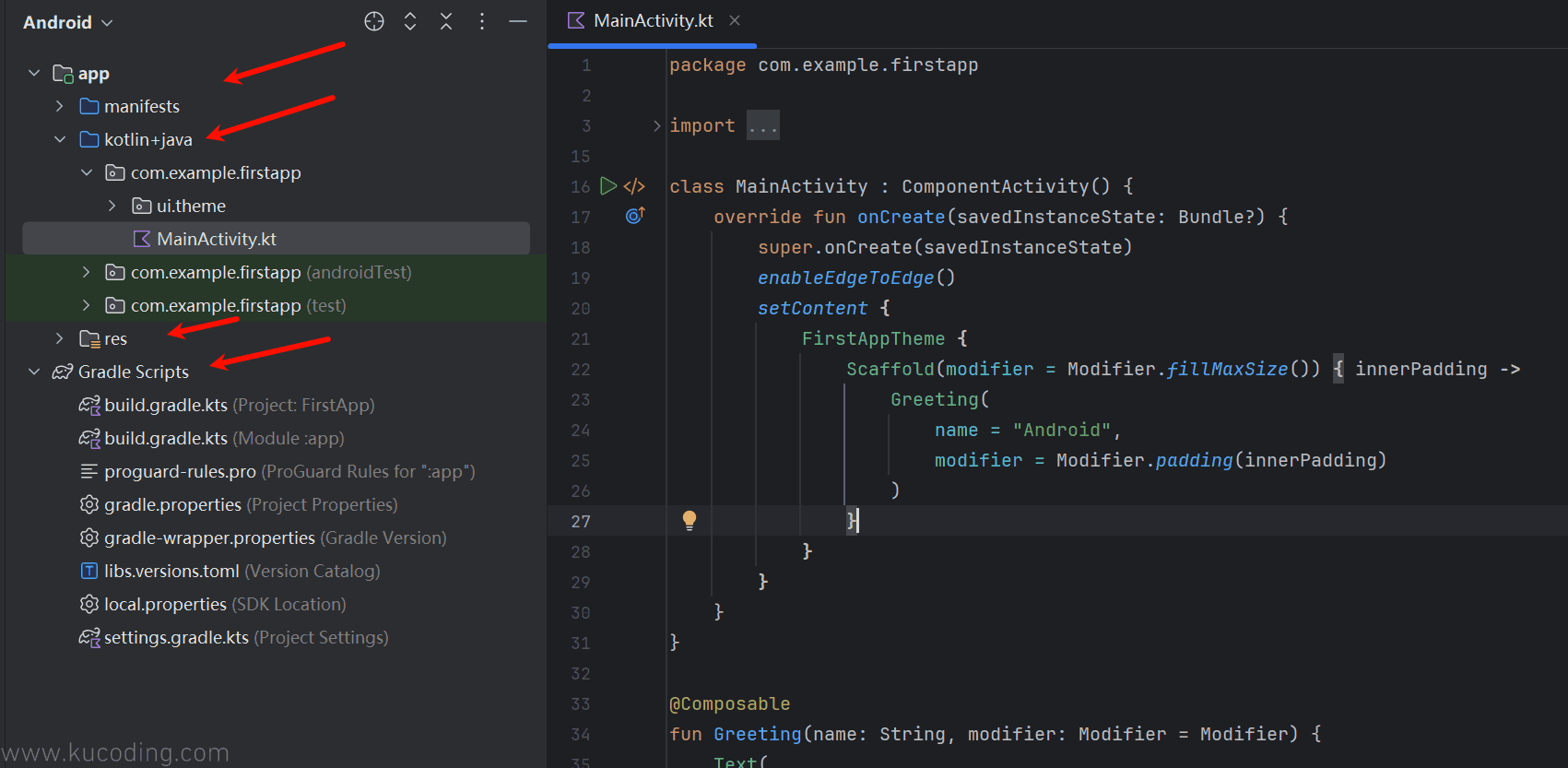
Task: Select the manifests folder row
Action: tap(277, 106)
